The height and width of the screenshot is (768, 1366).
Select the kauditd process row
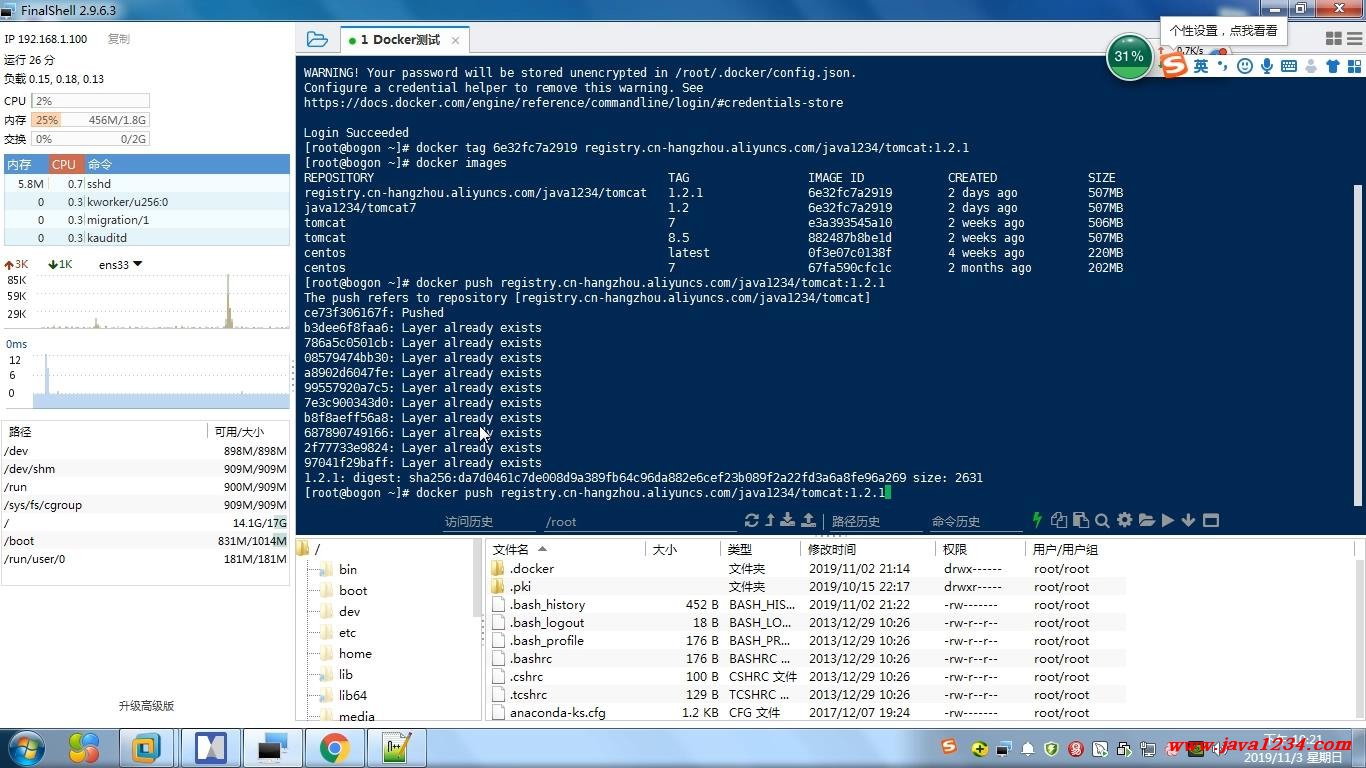pos(147,238)
